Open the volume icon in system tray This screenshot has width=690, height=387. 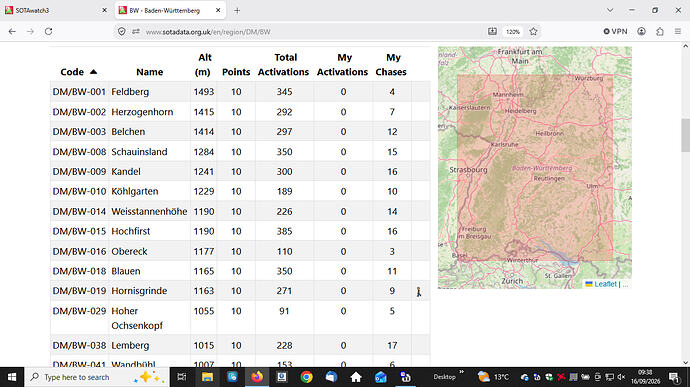621,377
